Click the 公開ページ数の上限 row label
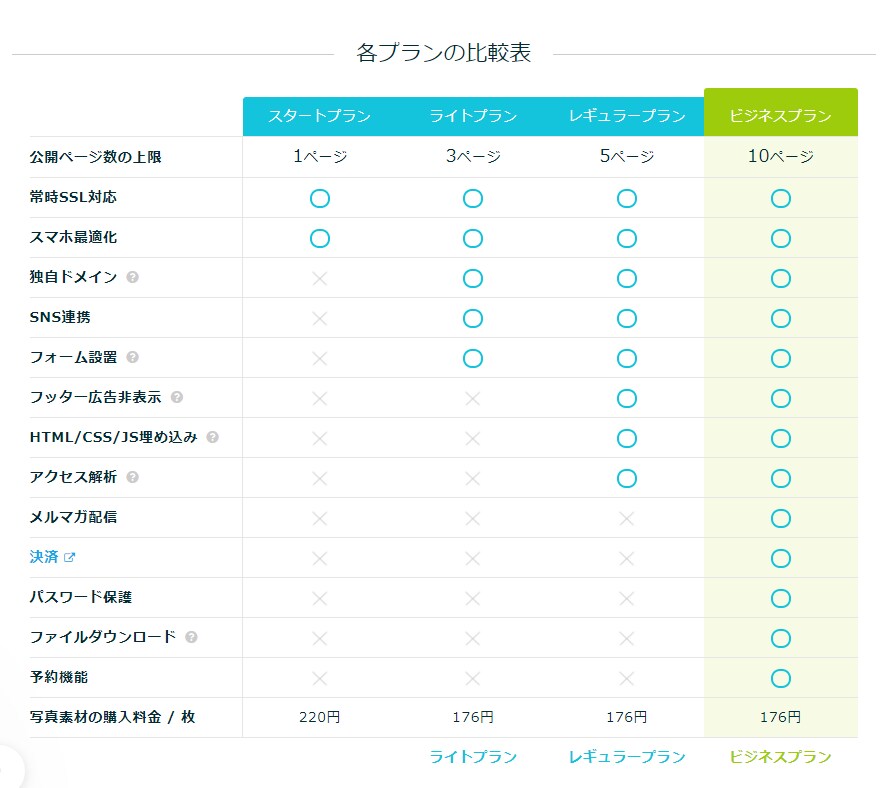The height and width of the screenshot is (788, 895). (95, 157)
